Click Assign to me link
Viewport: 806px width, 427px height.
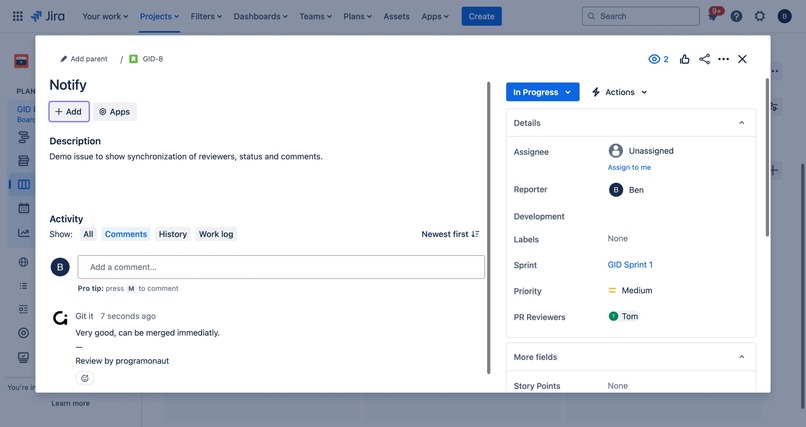[x=629, y=167]
